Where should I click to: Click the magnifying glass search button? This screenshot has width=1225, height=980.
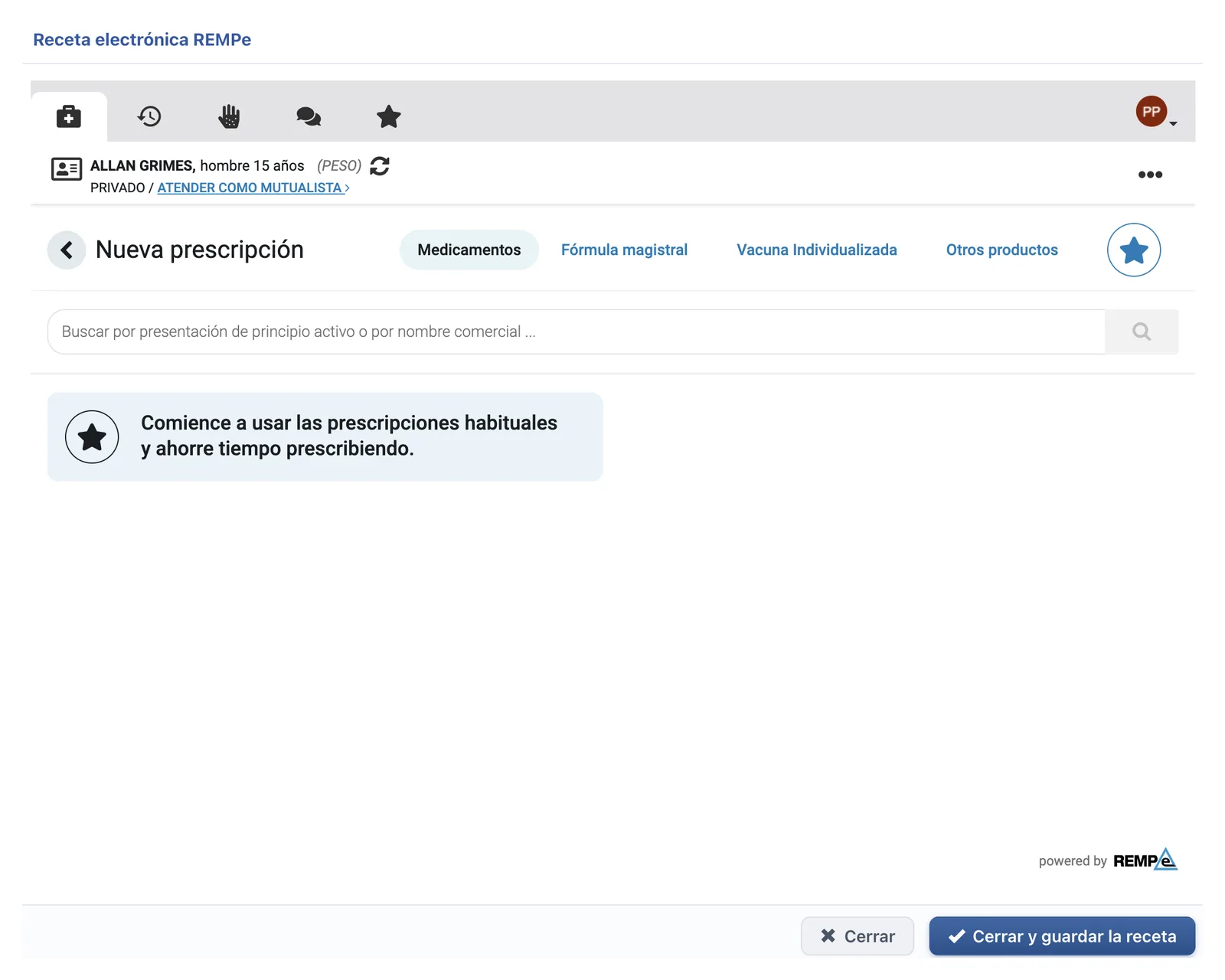(x=1142, y=332)
